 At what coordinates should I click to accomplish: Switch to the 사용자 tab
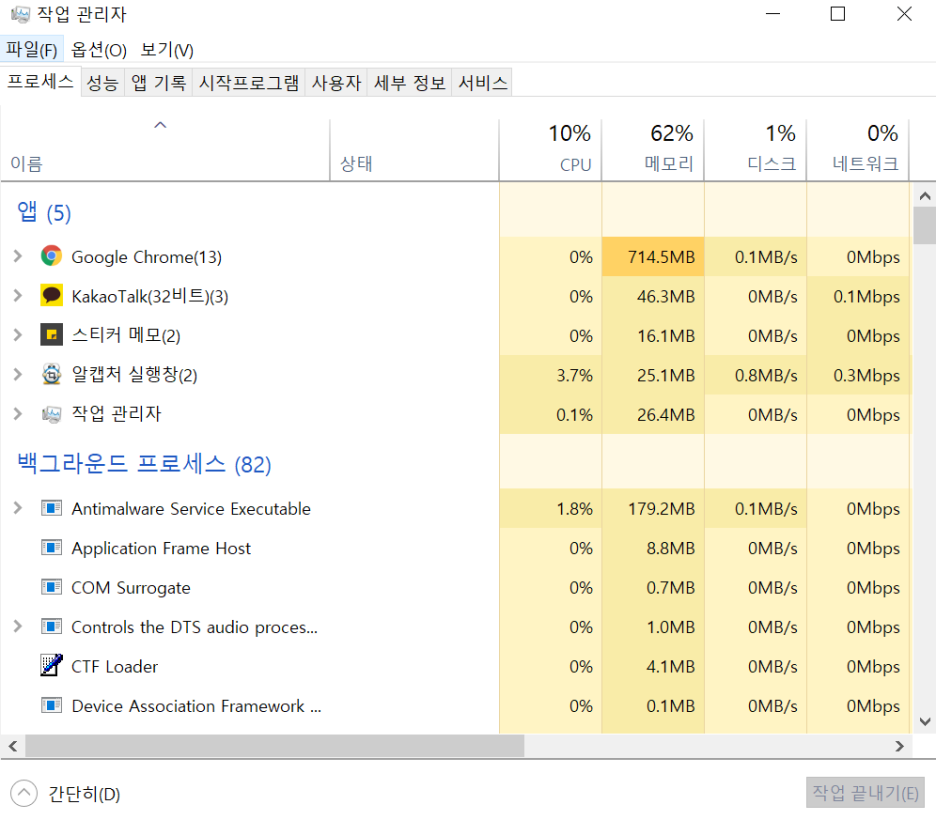coord(336,82)
